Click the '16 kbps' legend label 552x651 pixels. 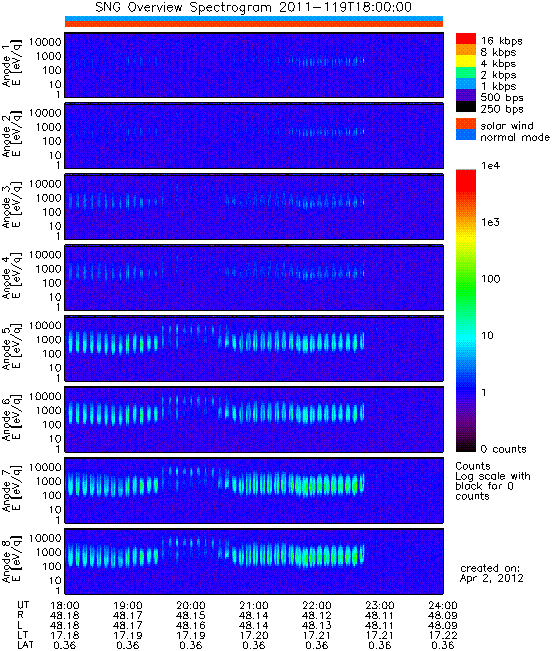(x=501, y=41)
